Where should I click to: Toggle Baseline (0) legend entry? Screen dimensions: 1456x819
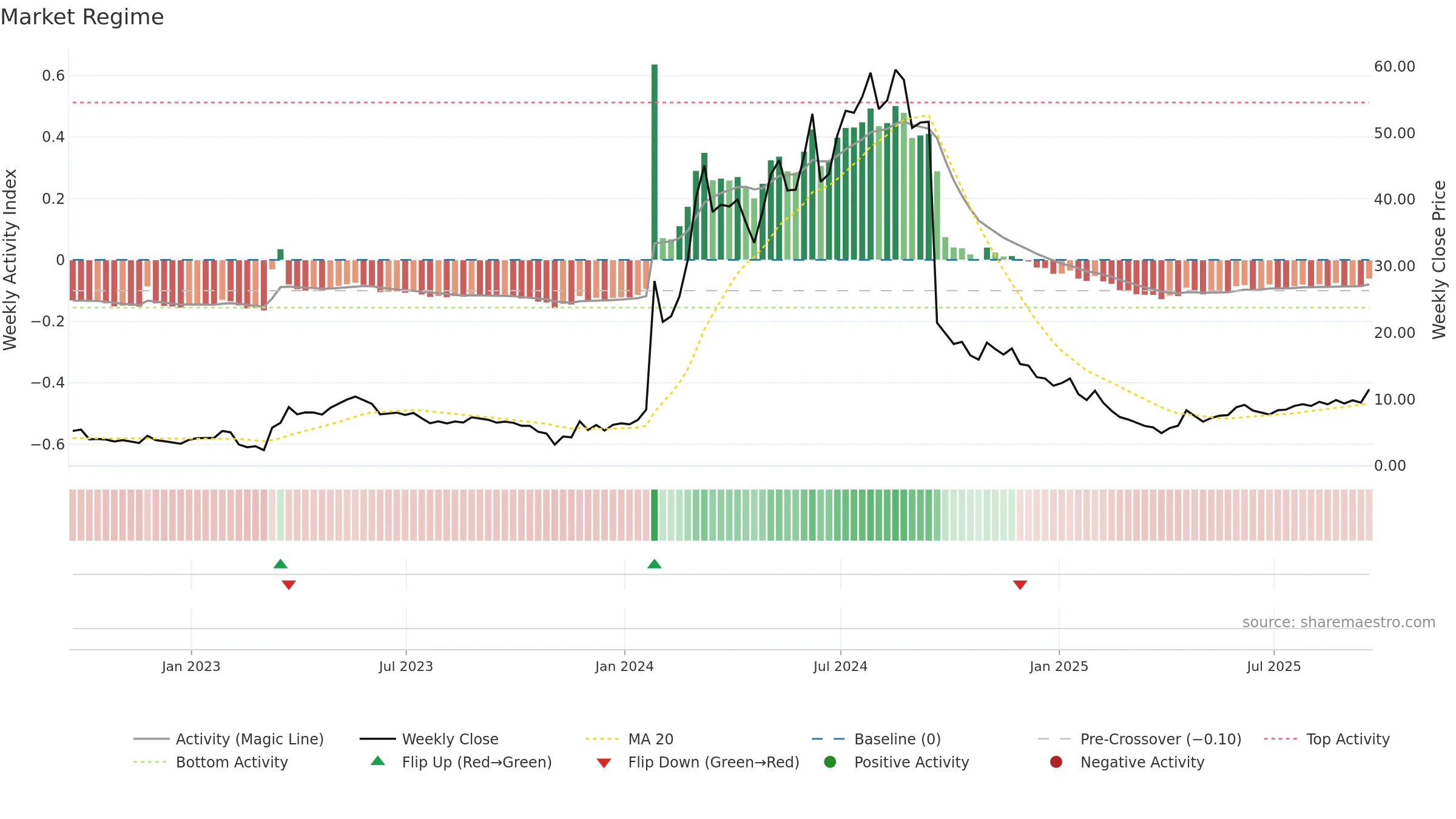876,739
